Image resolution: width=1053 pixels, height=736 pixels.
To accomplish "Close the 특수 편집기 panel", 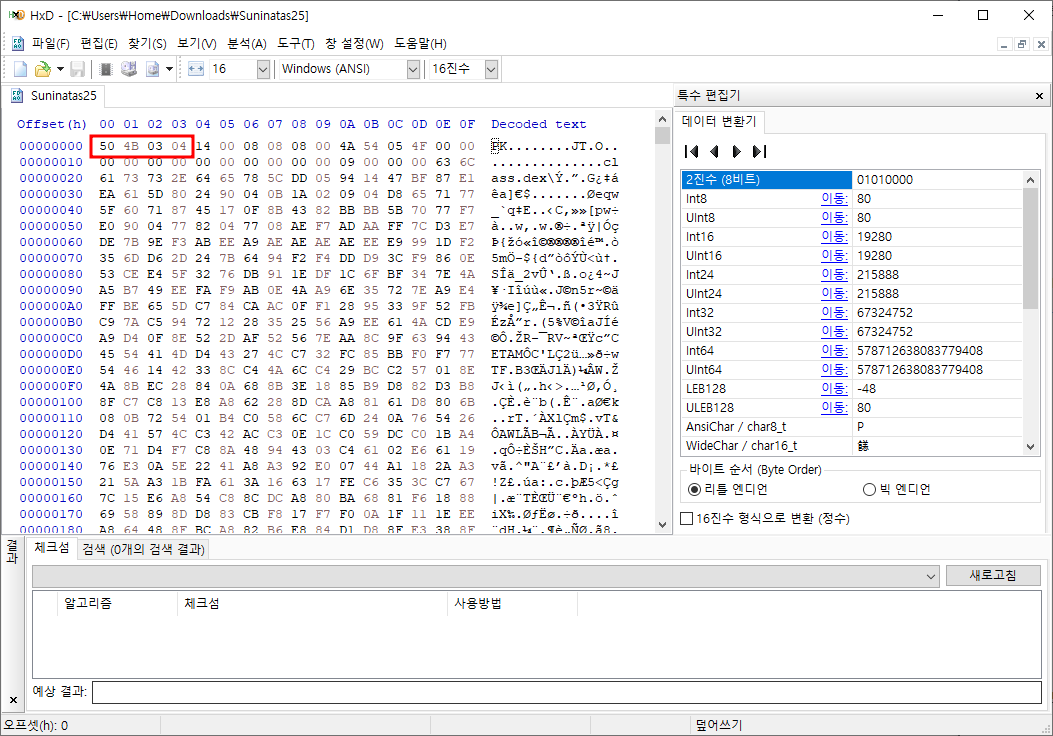I will click(1039, 96).
